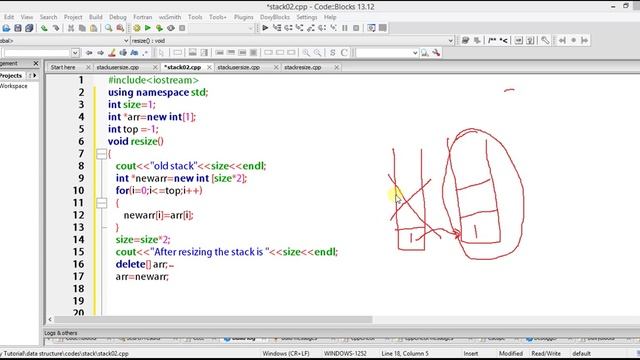Click the Find magnifier icon

pyautogui.click(x=109, y=28)
